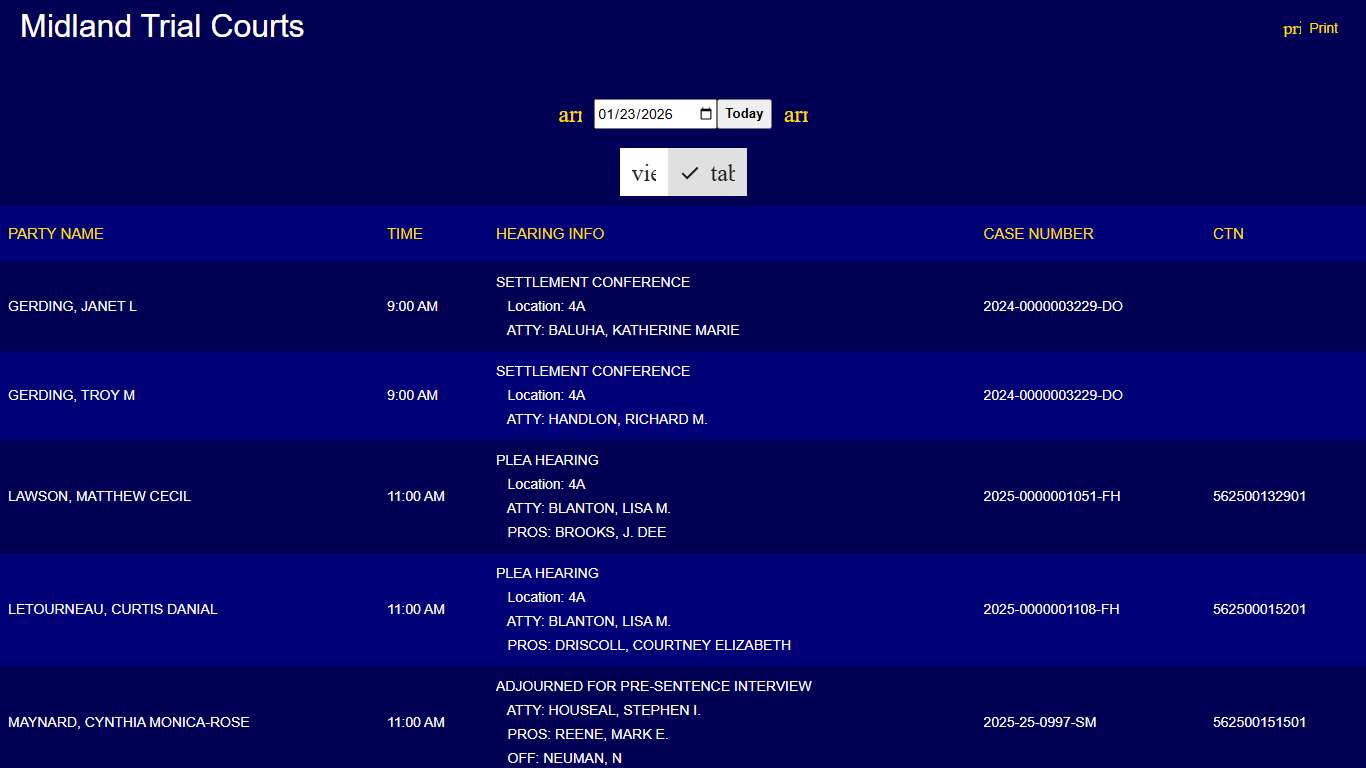Open the Midland Trial Courts title
The width and height of the screenshot is (1366, 768).
pyautogui.click(x=162, y=26)
